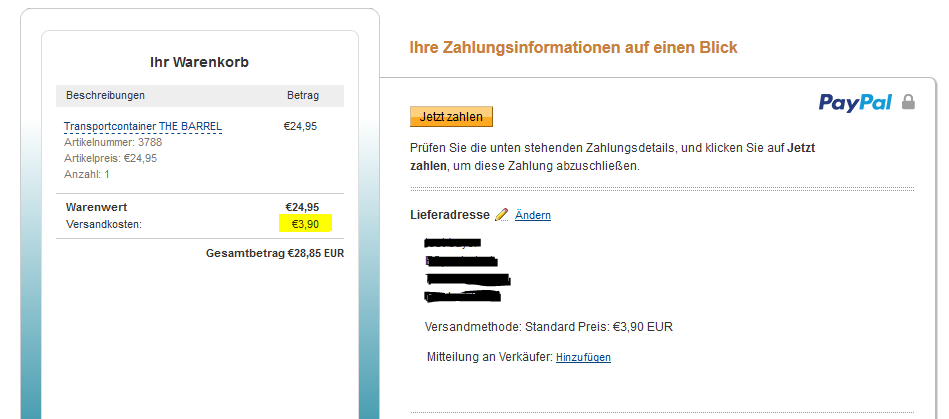The height and width of the screenshot is (419, 949).
Task: Select the Gesamtbetrag €28,85 EUR total
Action: pos(274,254)
